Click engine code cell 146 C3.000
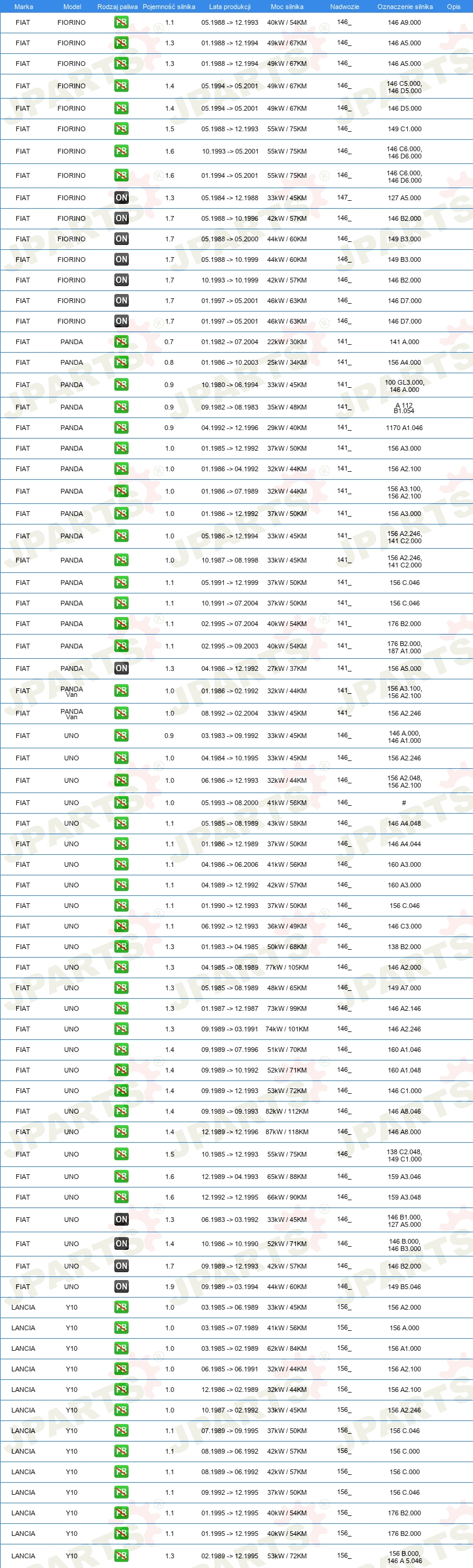 tap(404, 926)
